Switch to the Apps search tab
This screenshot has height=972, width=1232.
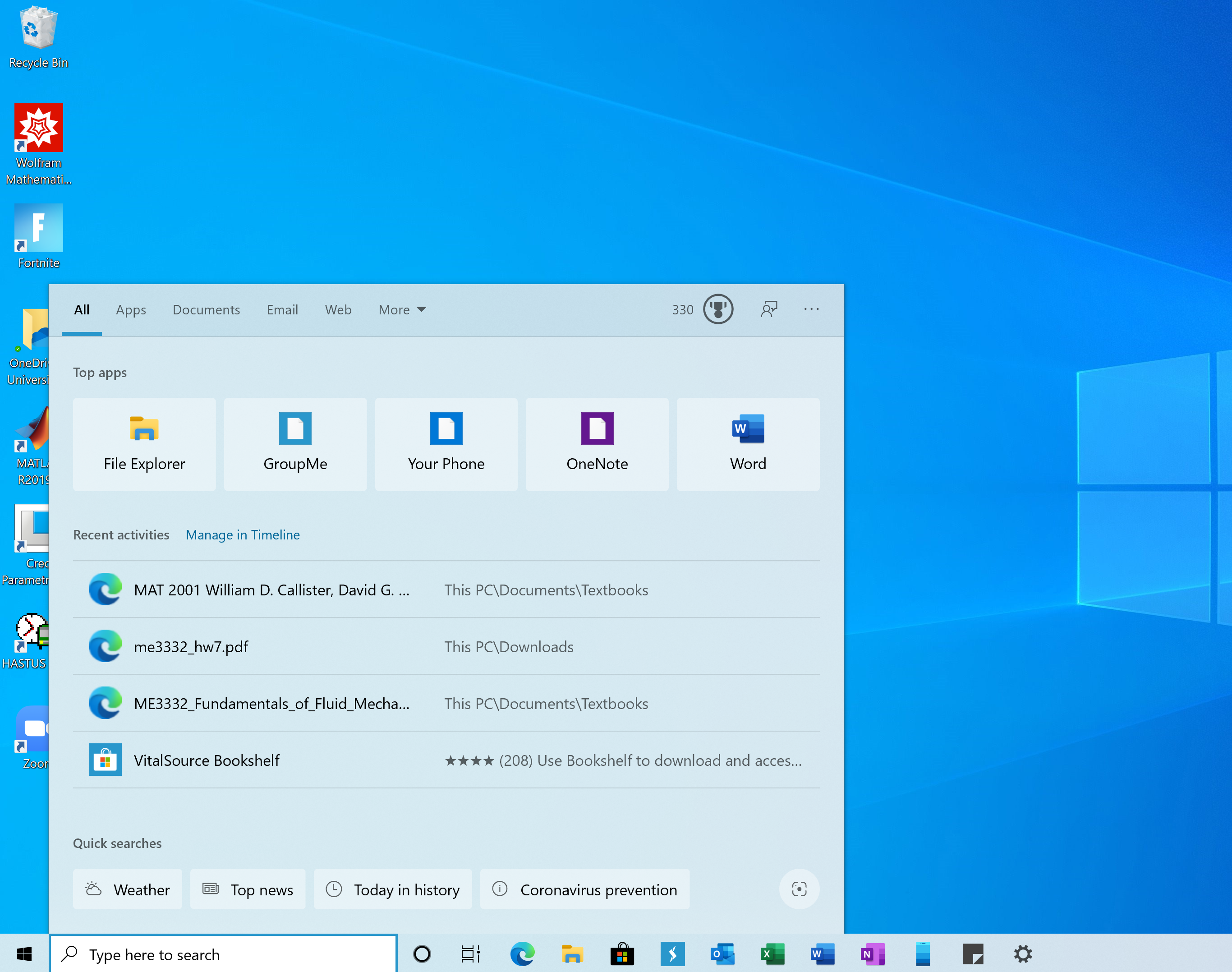click(131, 309)
